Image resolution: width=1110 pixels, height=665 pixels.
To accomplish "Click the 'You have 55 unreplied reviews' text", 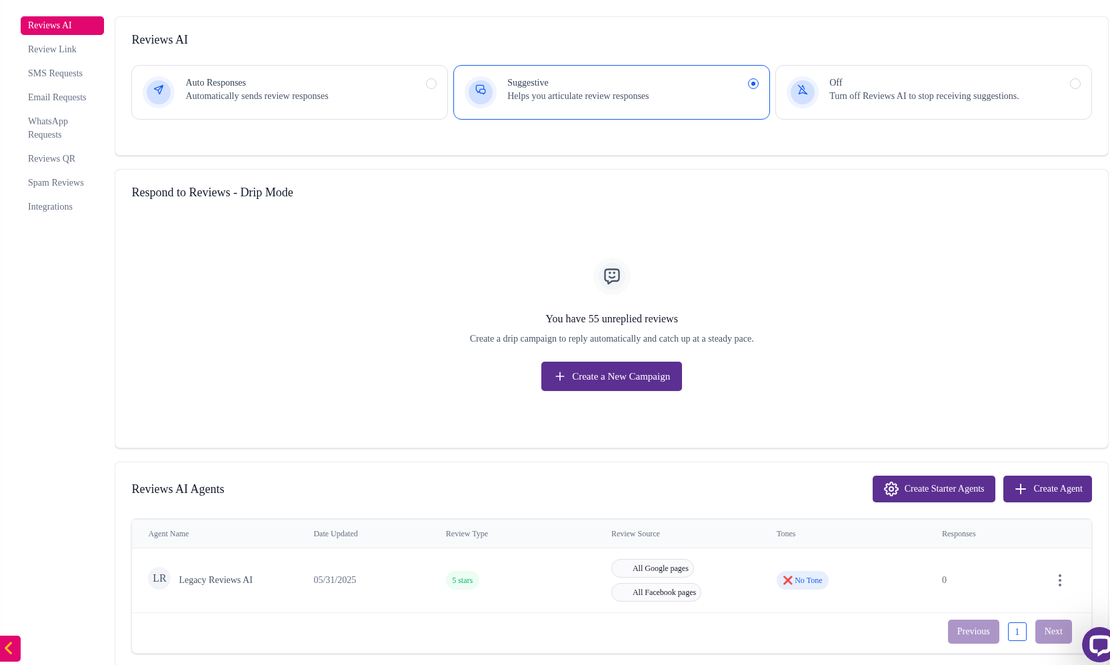I will (612, 319).
